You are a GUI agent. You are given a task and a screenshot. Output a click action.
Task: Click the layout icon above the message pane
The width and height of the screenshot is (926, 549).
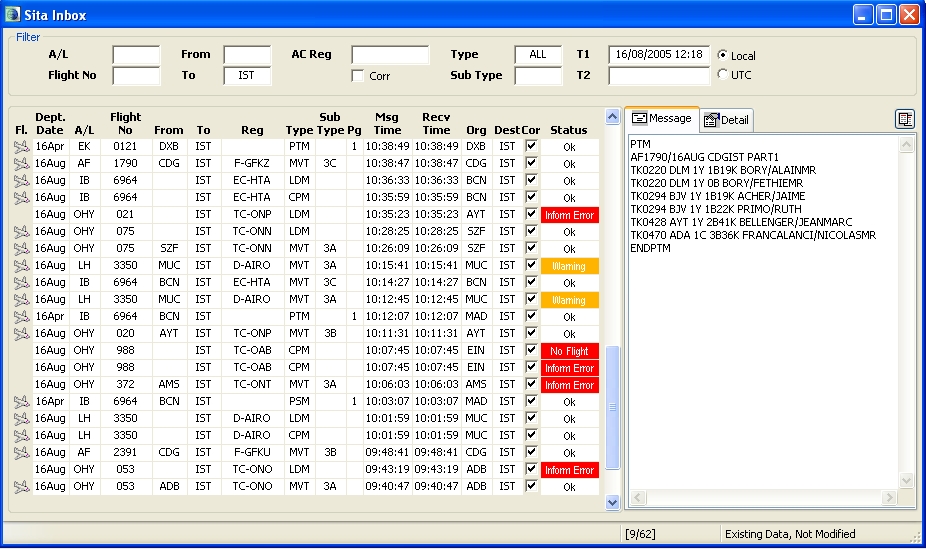point(904,119)
